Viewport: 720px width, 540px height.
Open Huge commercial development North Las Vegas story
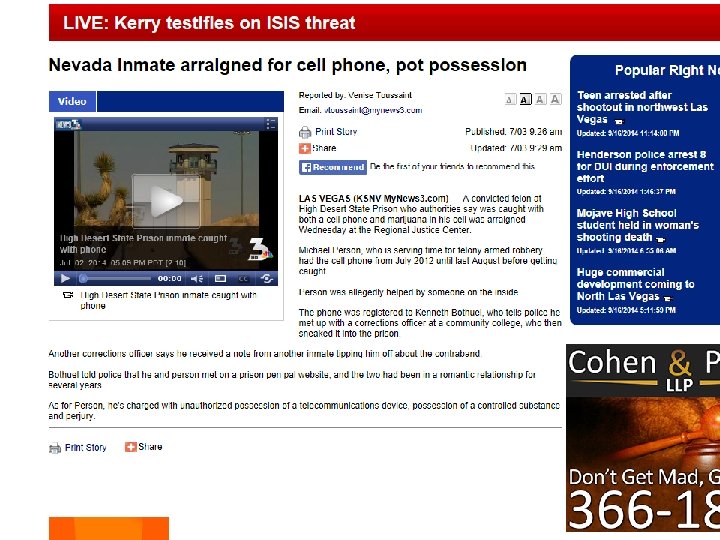click(635, 284)
